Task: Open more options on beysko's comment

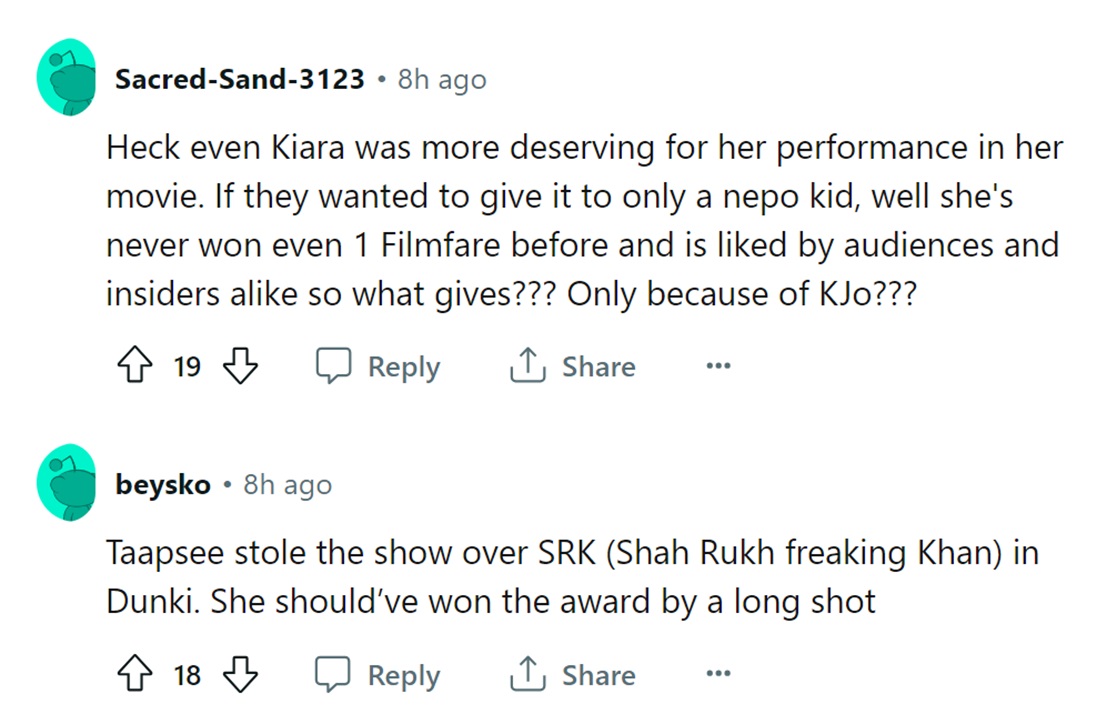Action: [718, 676]
